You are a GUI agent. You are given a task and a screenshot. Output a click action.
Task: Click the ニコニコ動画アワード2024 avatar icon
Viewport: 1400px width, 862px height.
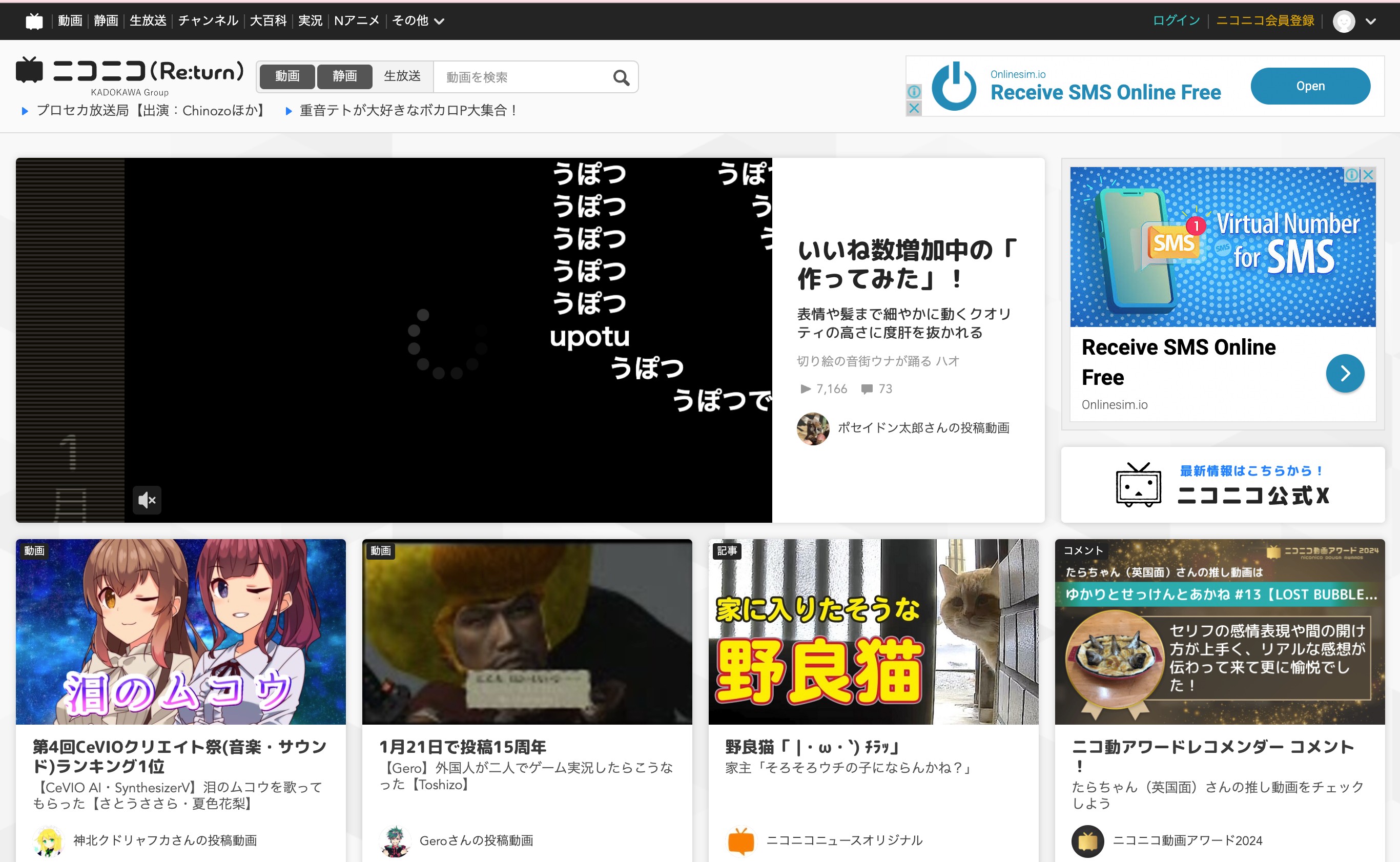[x=1087, y=841]
